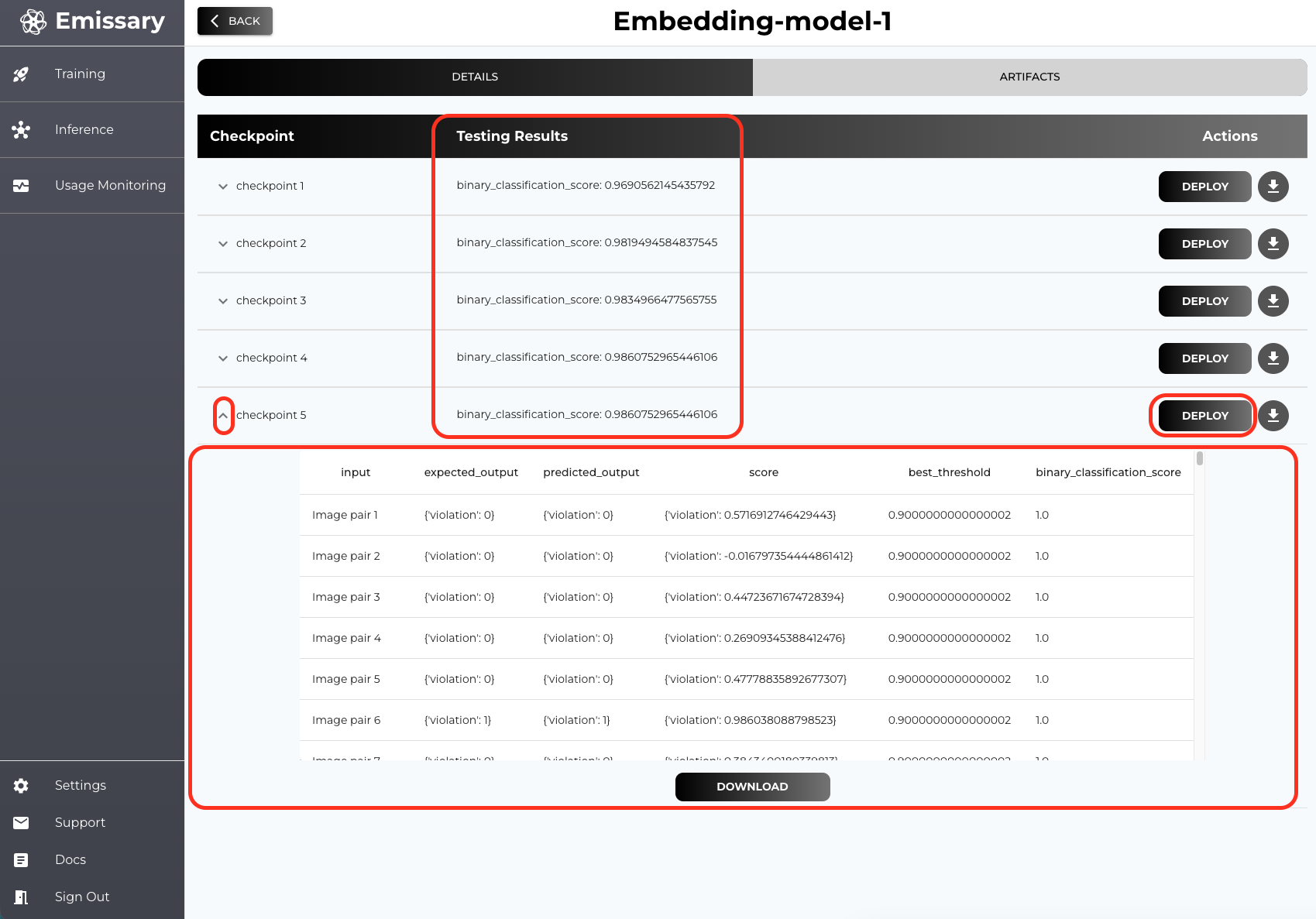
Task: Collapse the checkpoint 5 results chevron
Action: pyautogui.click(x=223, y=416)
